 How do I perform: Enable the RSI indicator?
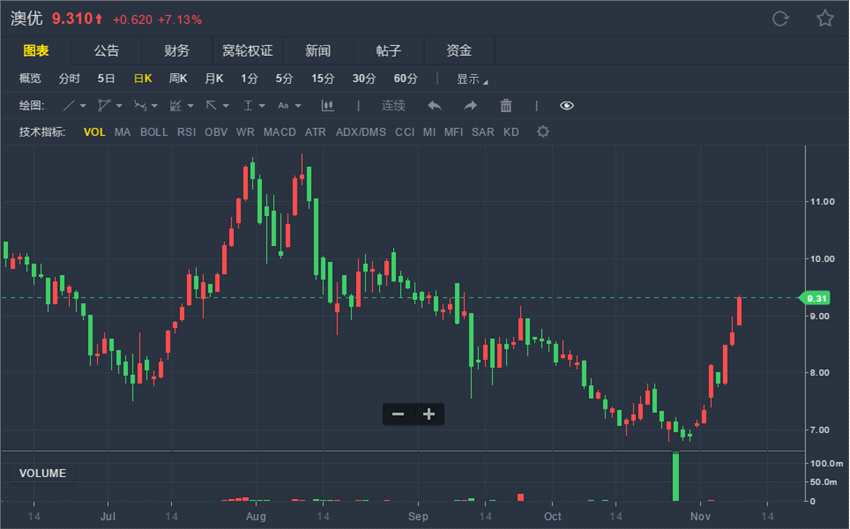pos(186,132)
